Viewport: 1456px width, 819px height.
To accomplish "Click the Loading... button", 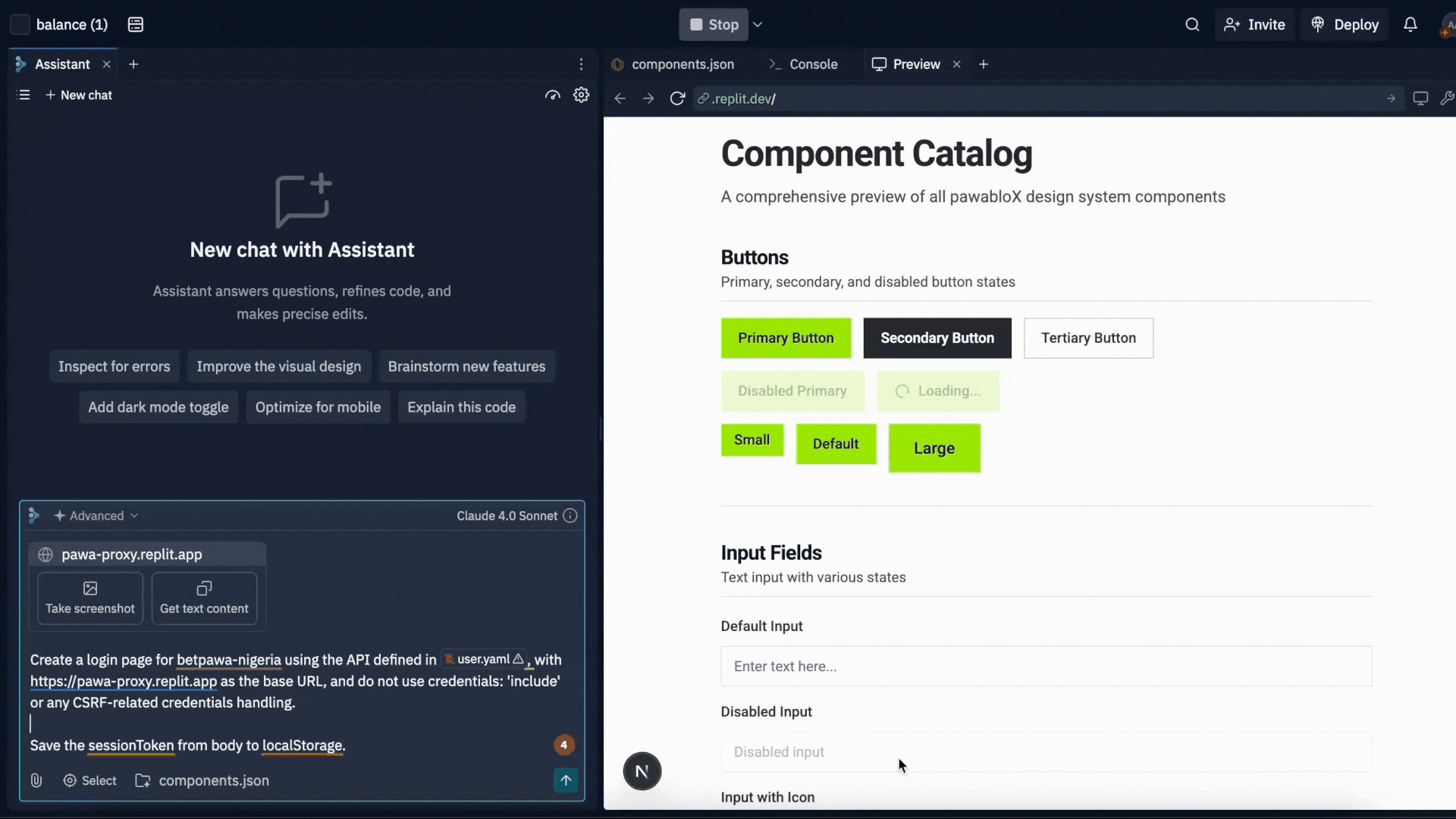I will tap(938, 391).
